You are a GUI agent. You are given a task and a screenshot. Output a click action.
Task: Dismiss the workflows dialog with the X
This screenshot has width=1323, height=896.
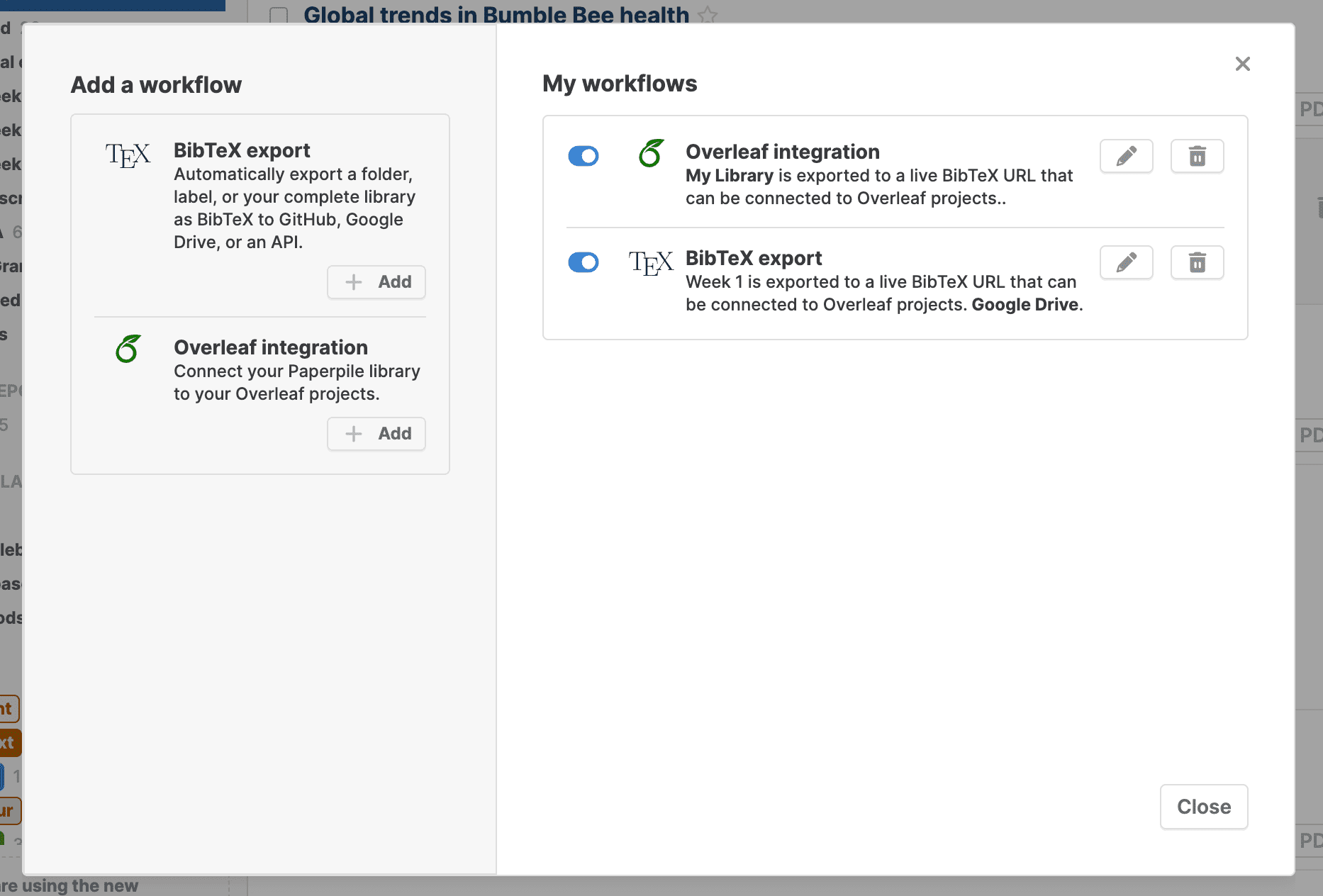coord(1242,64)
